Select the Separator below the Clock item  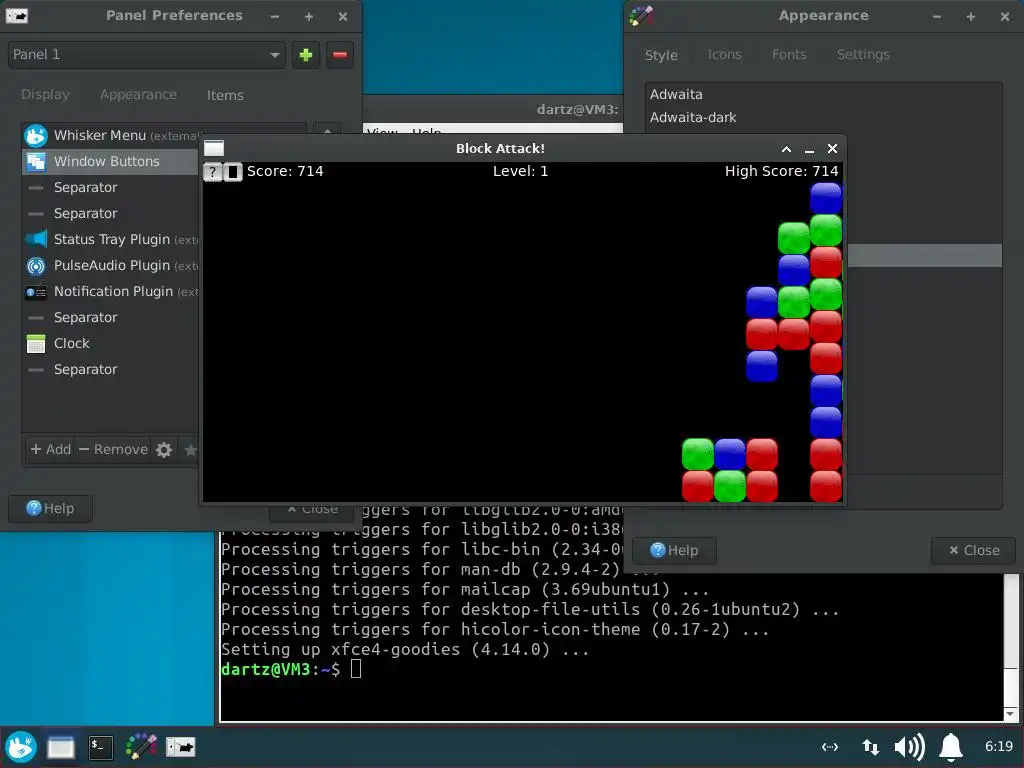click(x=111, y=370)
